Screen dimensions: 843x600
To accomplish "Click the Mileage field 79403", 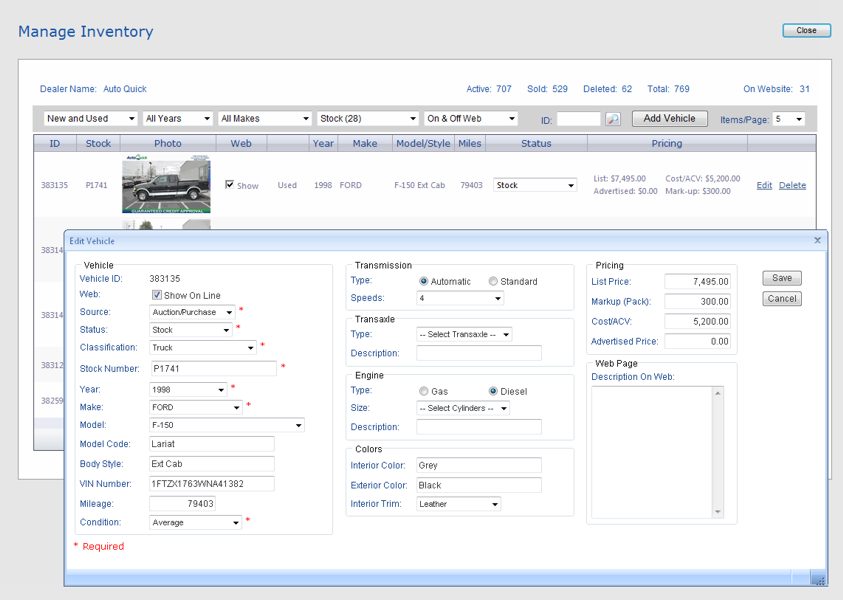I will click(182, 503).
